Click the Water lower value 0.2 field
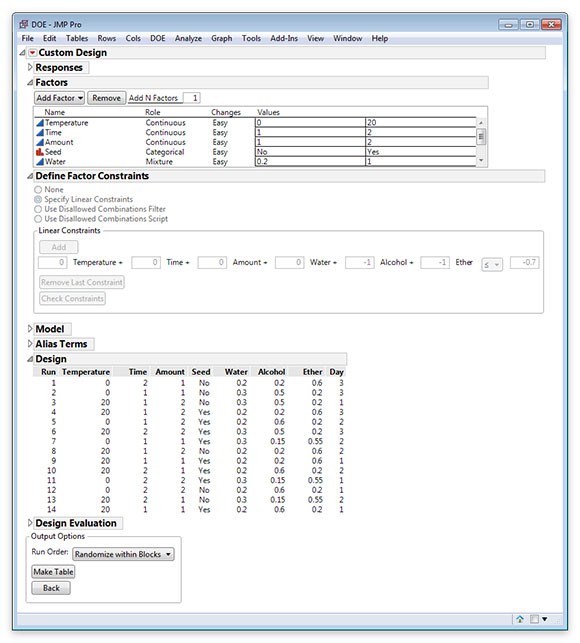This screenshot has width=580, height=643. tap(310, 162)
